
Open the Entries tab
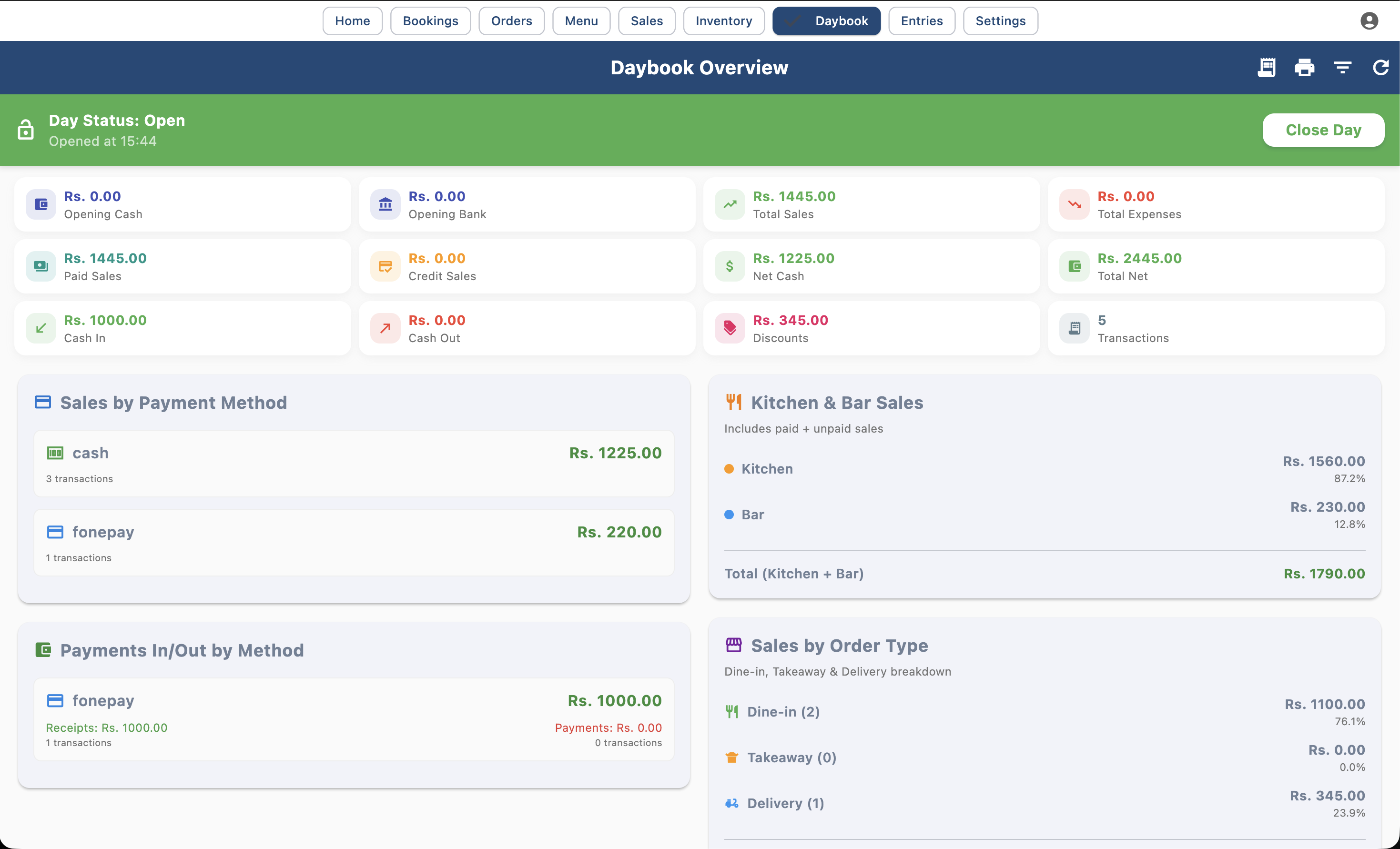[x=922, y=21]
